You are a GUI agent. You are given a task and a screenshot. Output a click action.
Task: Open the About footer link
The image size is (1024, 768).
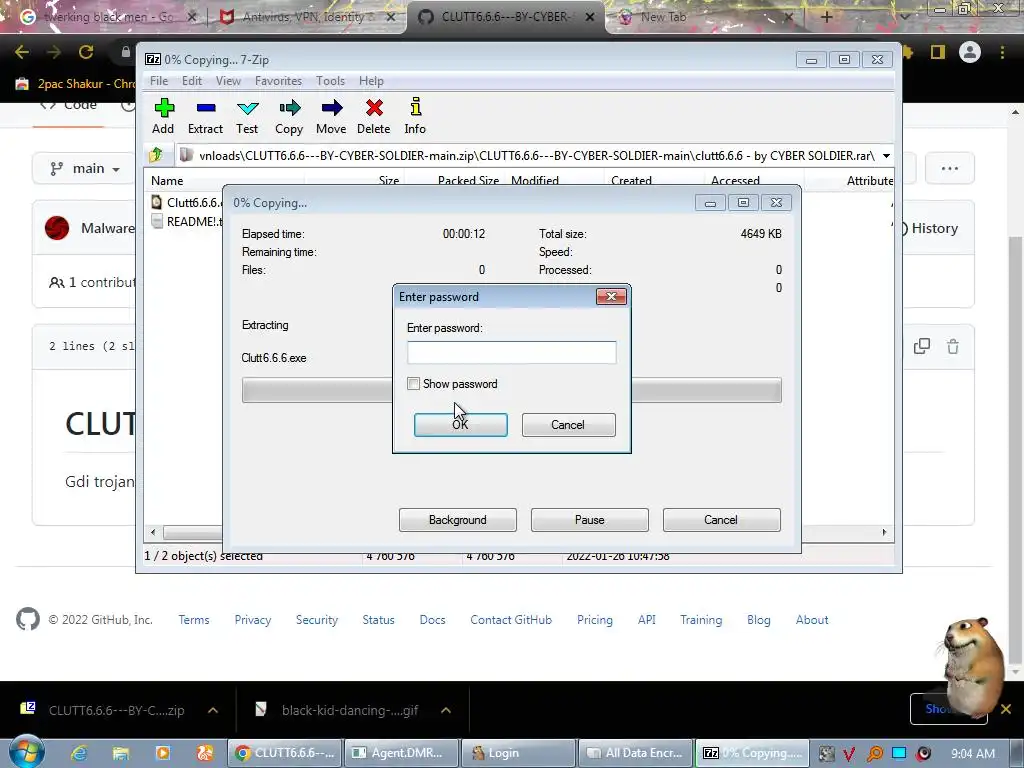(812, 620)
